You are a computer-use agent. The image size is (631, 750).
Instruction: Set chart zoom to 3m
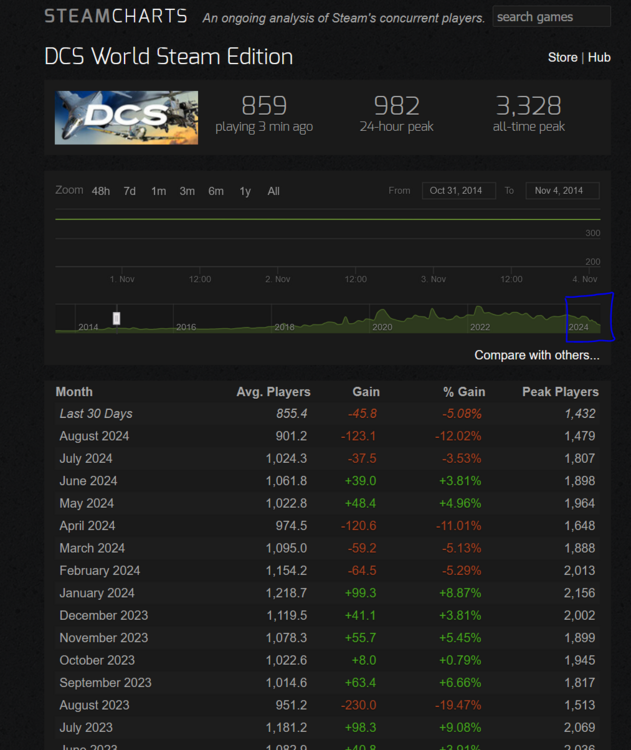(x=187, y=191)
